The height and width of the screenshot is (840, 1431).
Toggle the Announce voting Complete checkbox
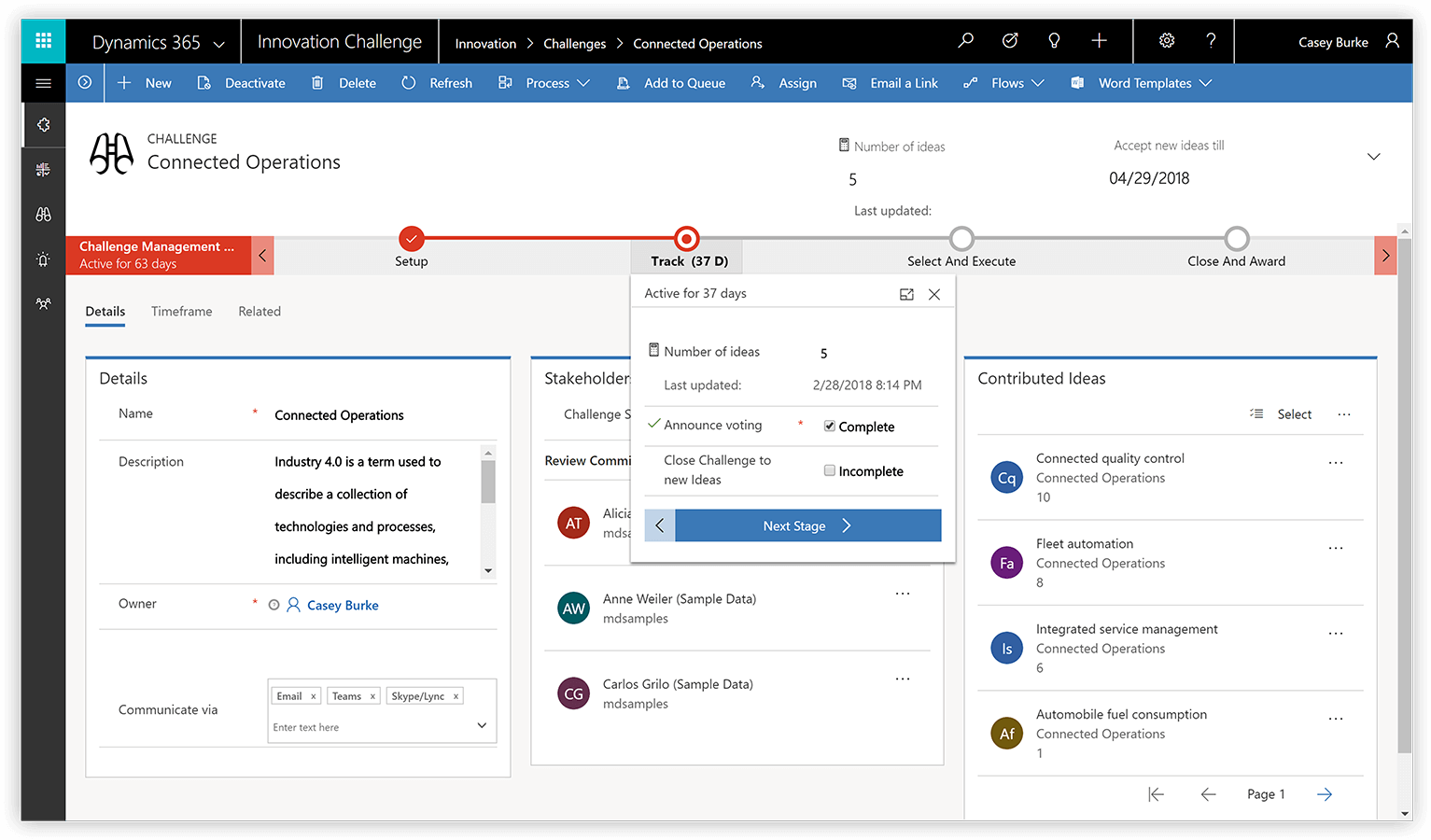click(829, 427)
